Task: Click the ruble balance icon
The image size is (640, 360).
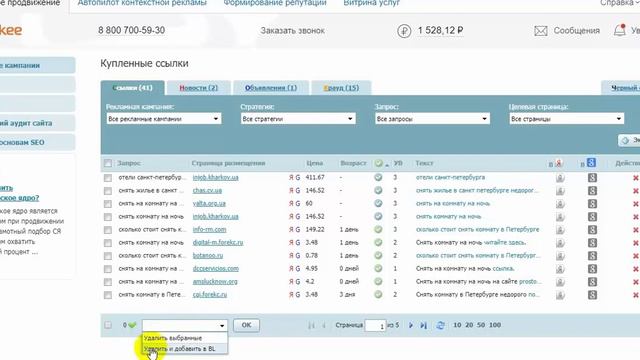Action: click(x=404, y=31)
